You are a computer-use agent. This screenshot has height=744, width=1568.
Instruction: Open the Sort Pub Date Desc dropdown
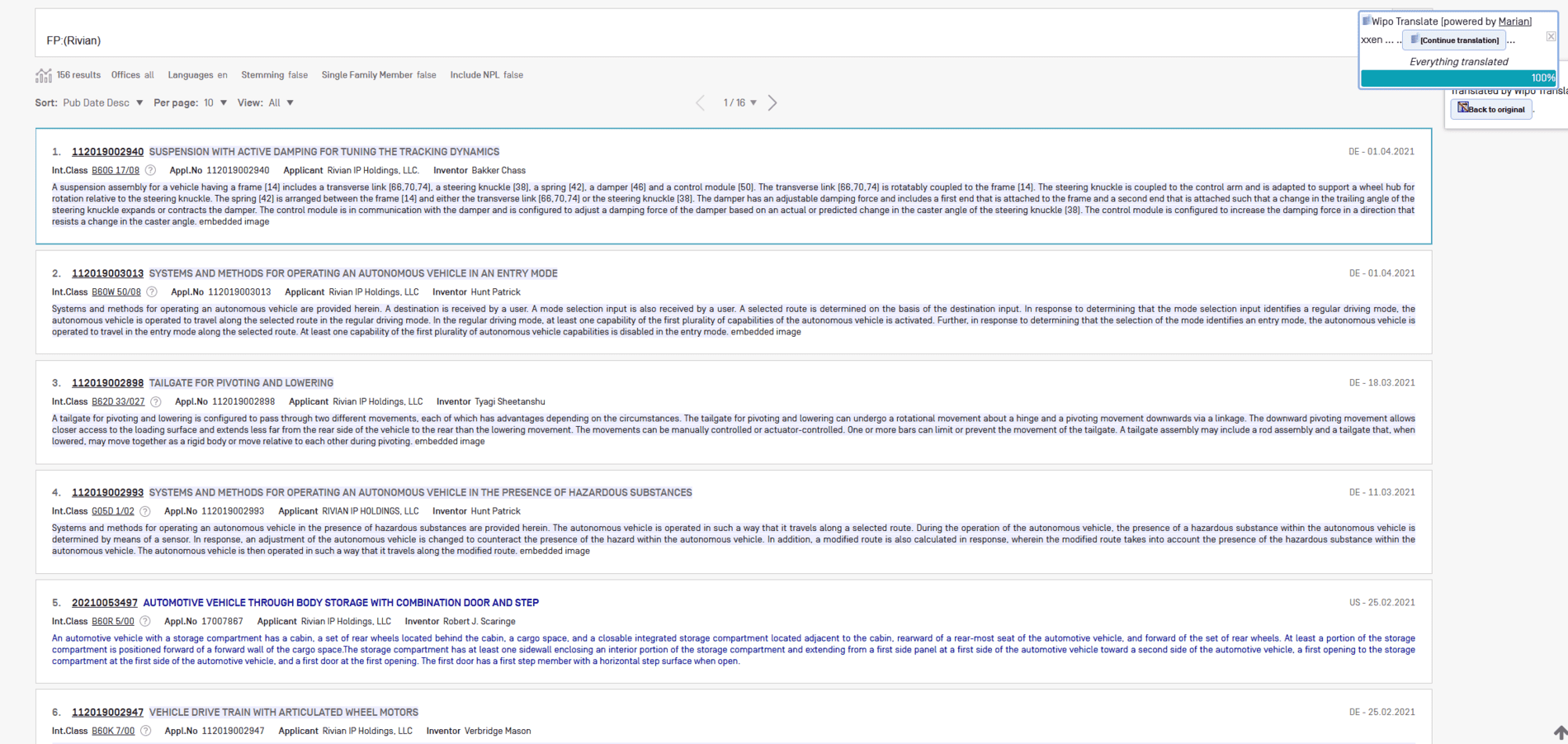click(x=103, y=103)
